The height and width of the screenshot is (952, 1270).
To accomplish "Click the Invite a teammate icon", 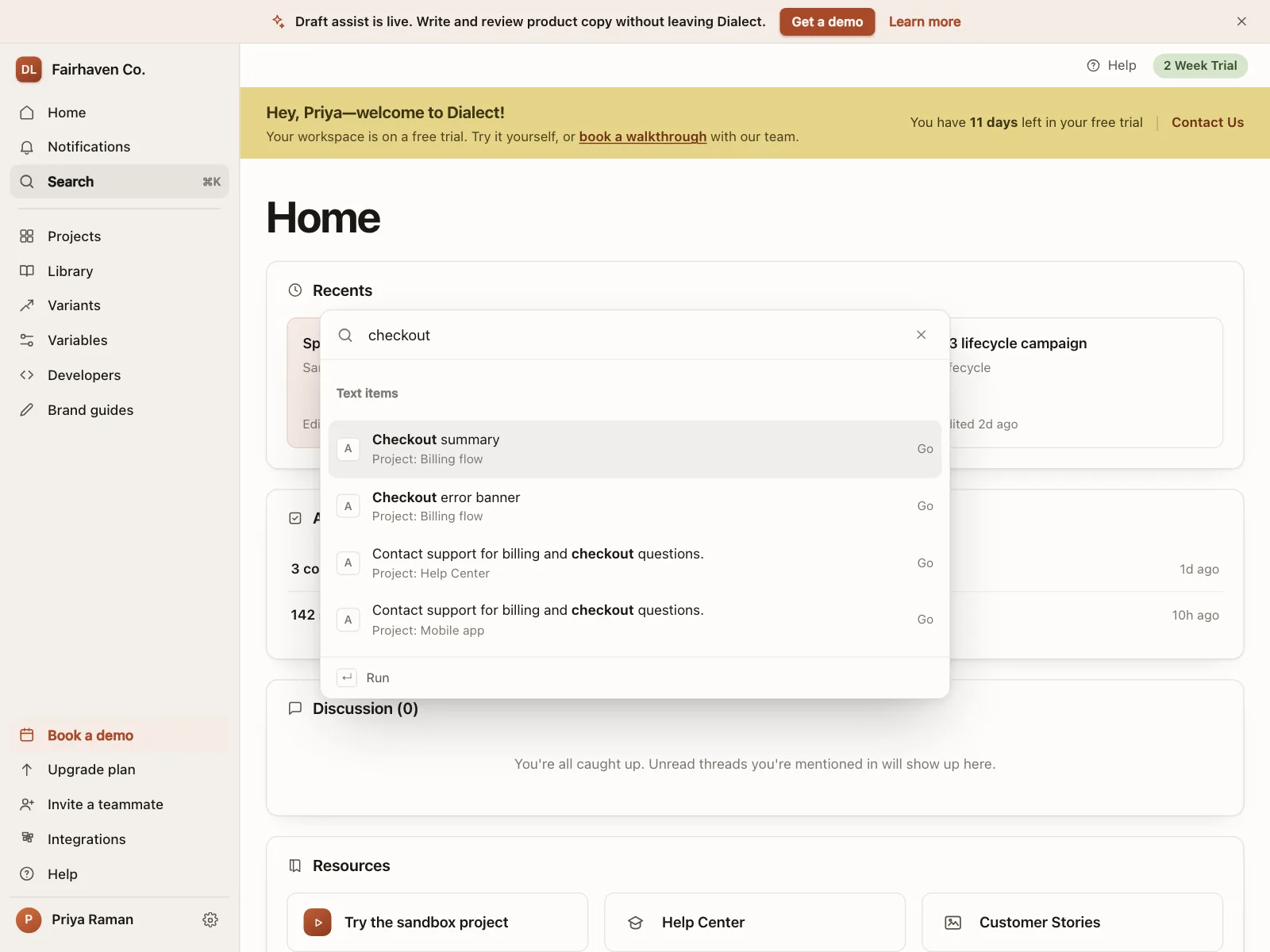I will click(x=27, y=804).
